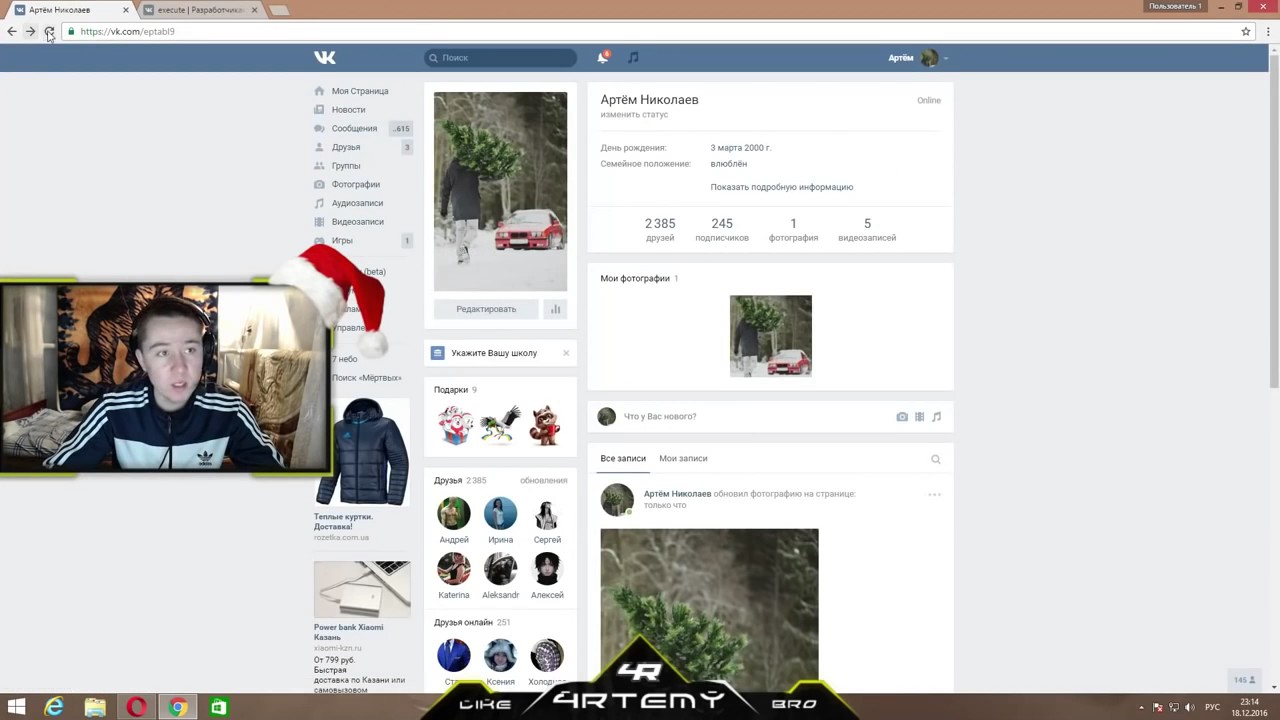This screenshot has width=1280, height=720.
Task: Open friend Алексей's avatar
Action: pos(547,569)
